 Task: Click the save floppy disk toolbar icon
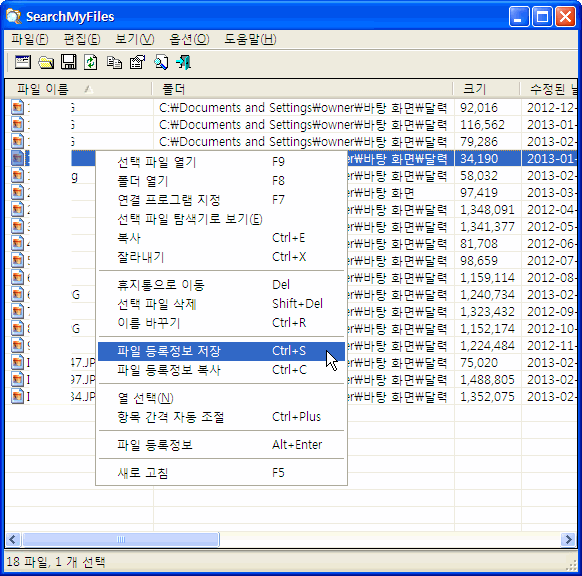click(69, 62)
